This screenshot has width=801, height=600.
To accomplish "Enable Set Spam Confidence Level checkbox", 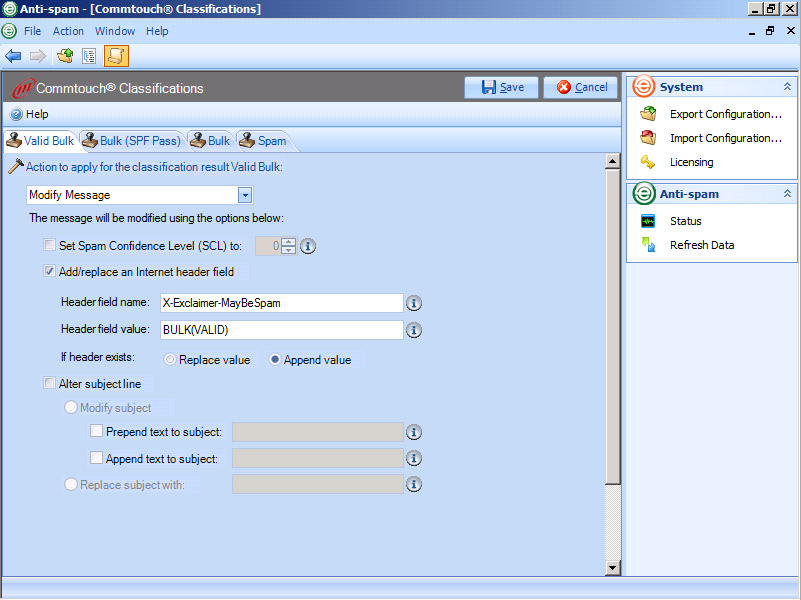I will coord(49,245).
